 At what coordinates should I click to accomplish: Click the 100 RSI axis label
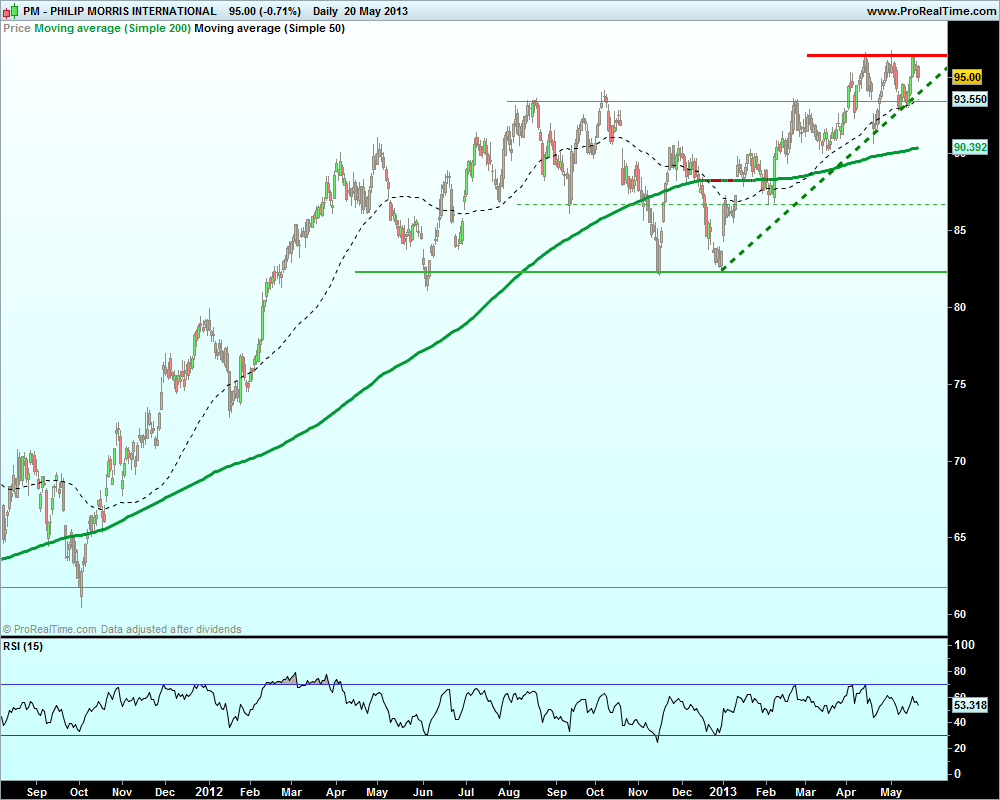964,645
